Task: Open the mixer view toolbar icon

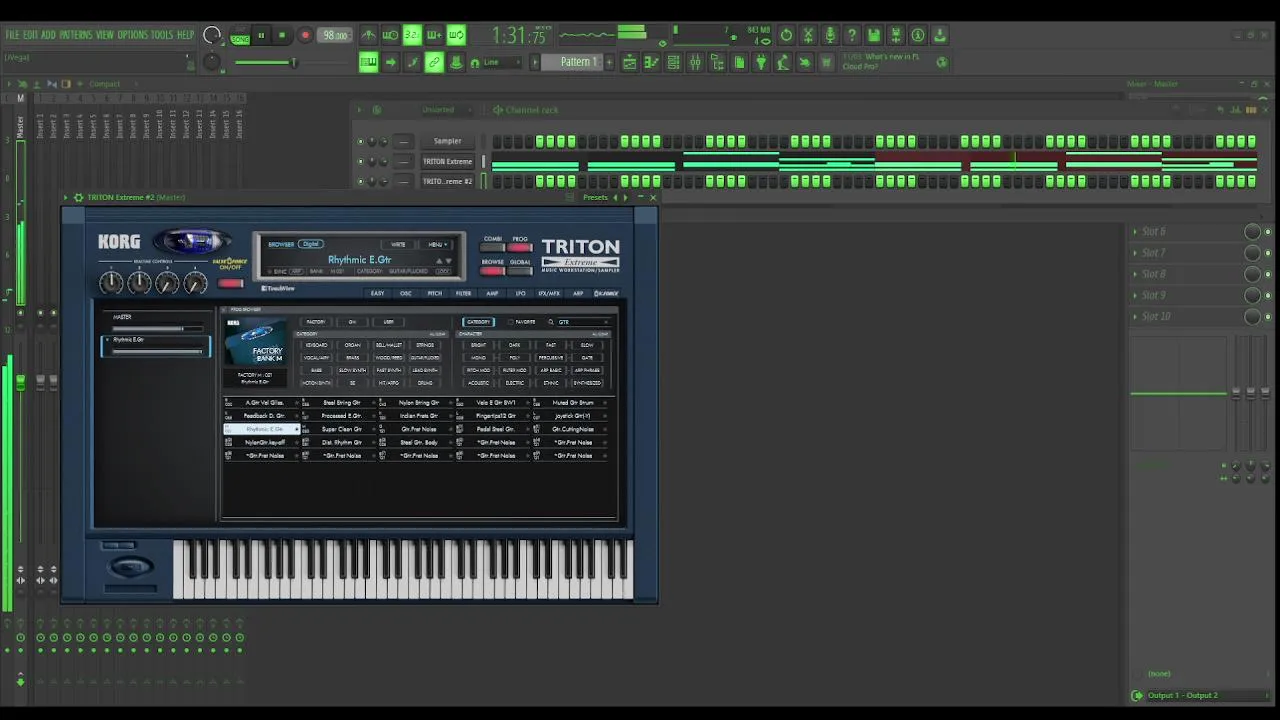Action: [695, 62]
